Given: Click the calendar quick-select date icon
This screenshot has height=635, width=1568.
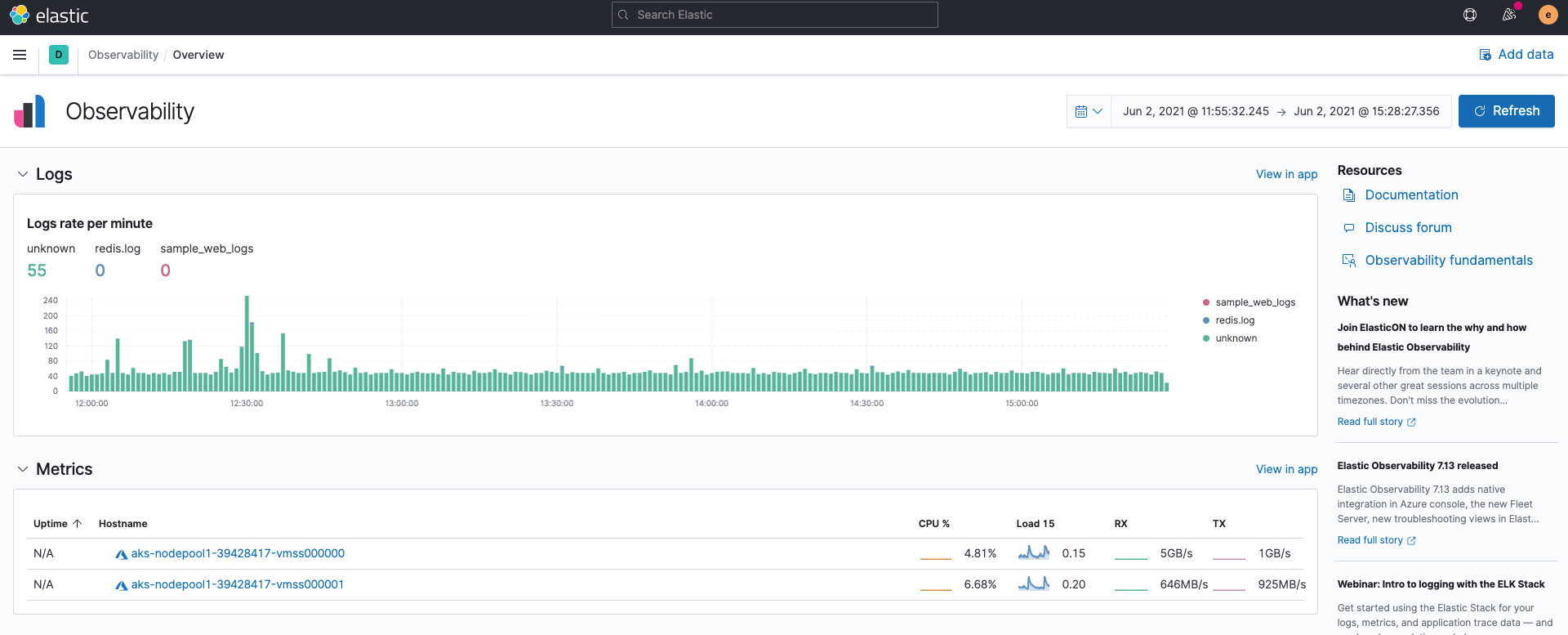Looking at the screenshot, I should point(1089,111).
